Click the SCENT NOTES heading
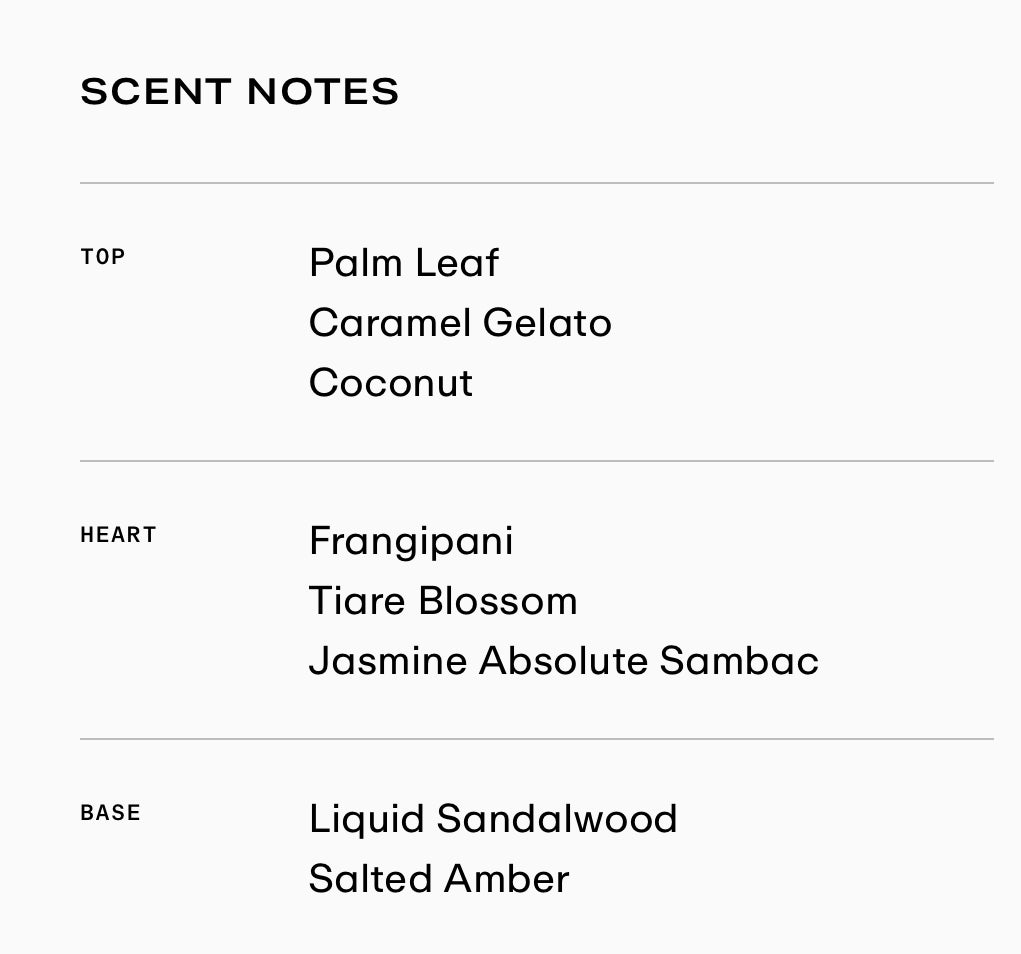Image resolution: width=1021 pixels, height=954 pixels. pyautogui.click(x=239, y=91)
